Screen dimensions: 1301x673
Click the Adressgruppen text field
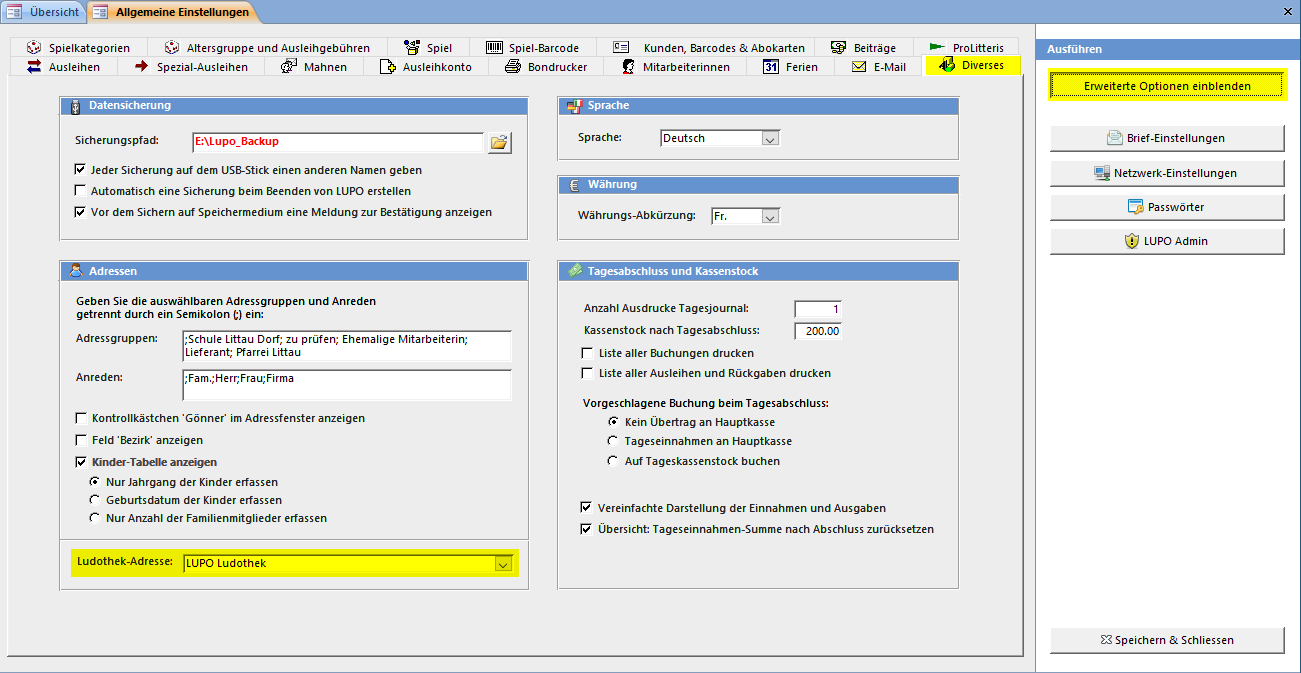pyautogui.click(x=347, y=346)
